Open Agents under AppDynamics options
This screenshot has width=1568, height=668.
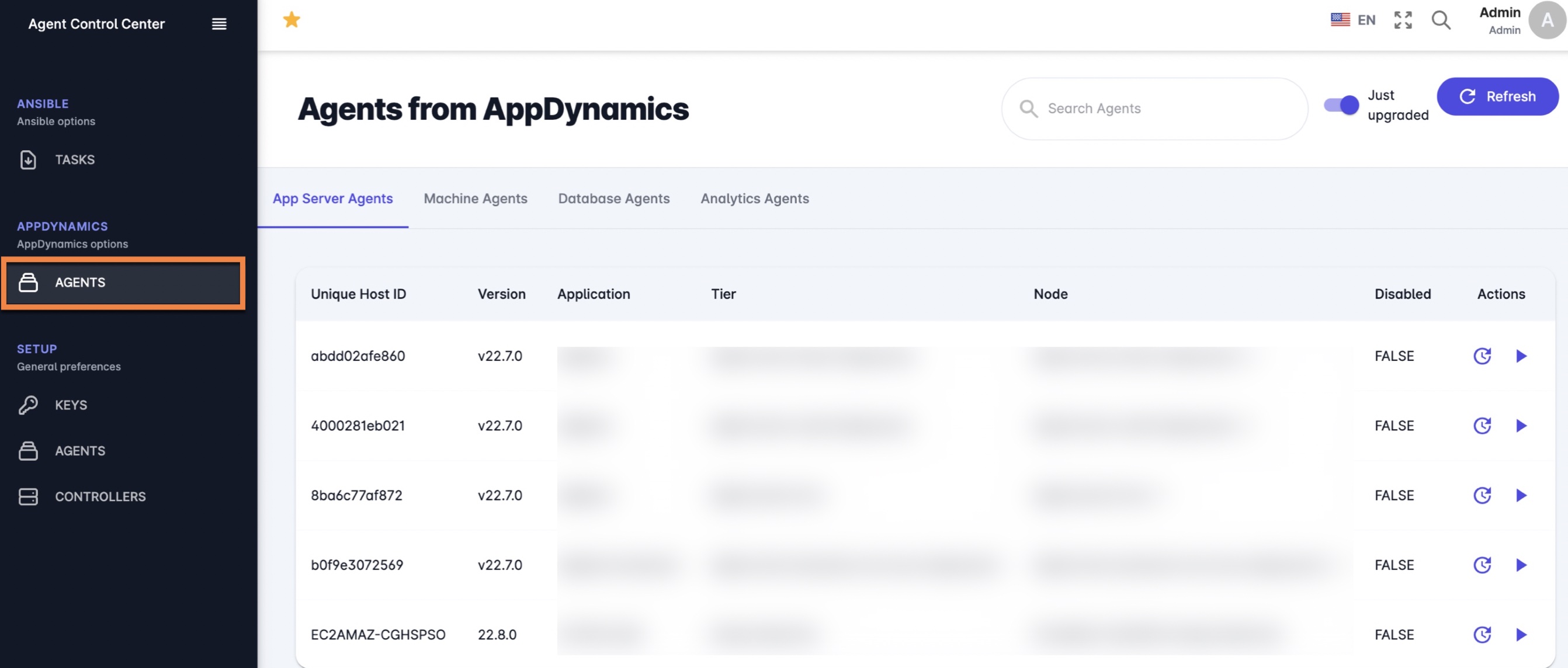[x=123, y=282]
